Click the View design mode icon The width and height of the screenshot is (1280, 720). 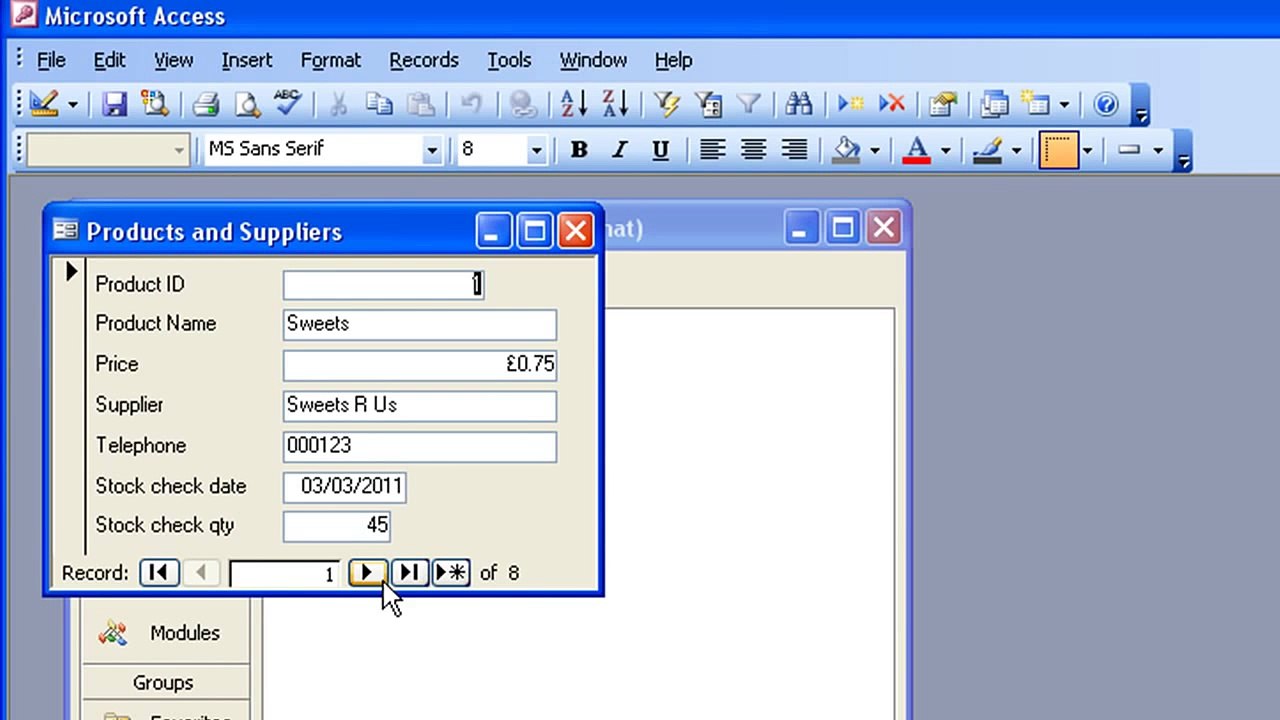(x=43, y=104)
